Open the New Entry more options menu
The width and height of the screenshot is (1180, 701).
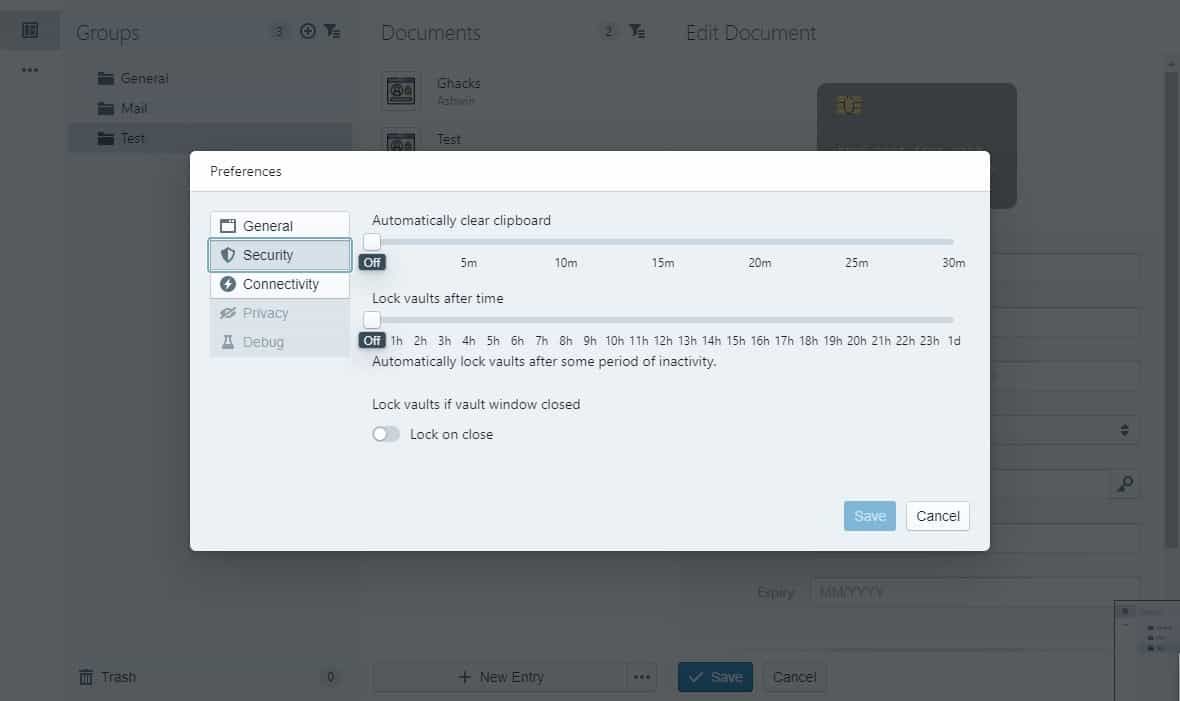642,677
